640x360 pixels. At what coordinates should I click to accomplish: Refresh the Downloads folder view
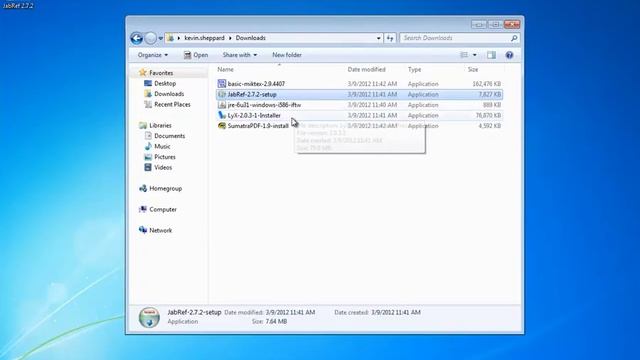point(390,38)
